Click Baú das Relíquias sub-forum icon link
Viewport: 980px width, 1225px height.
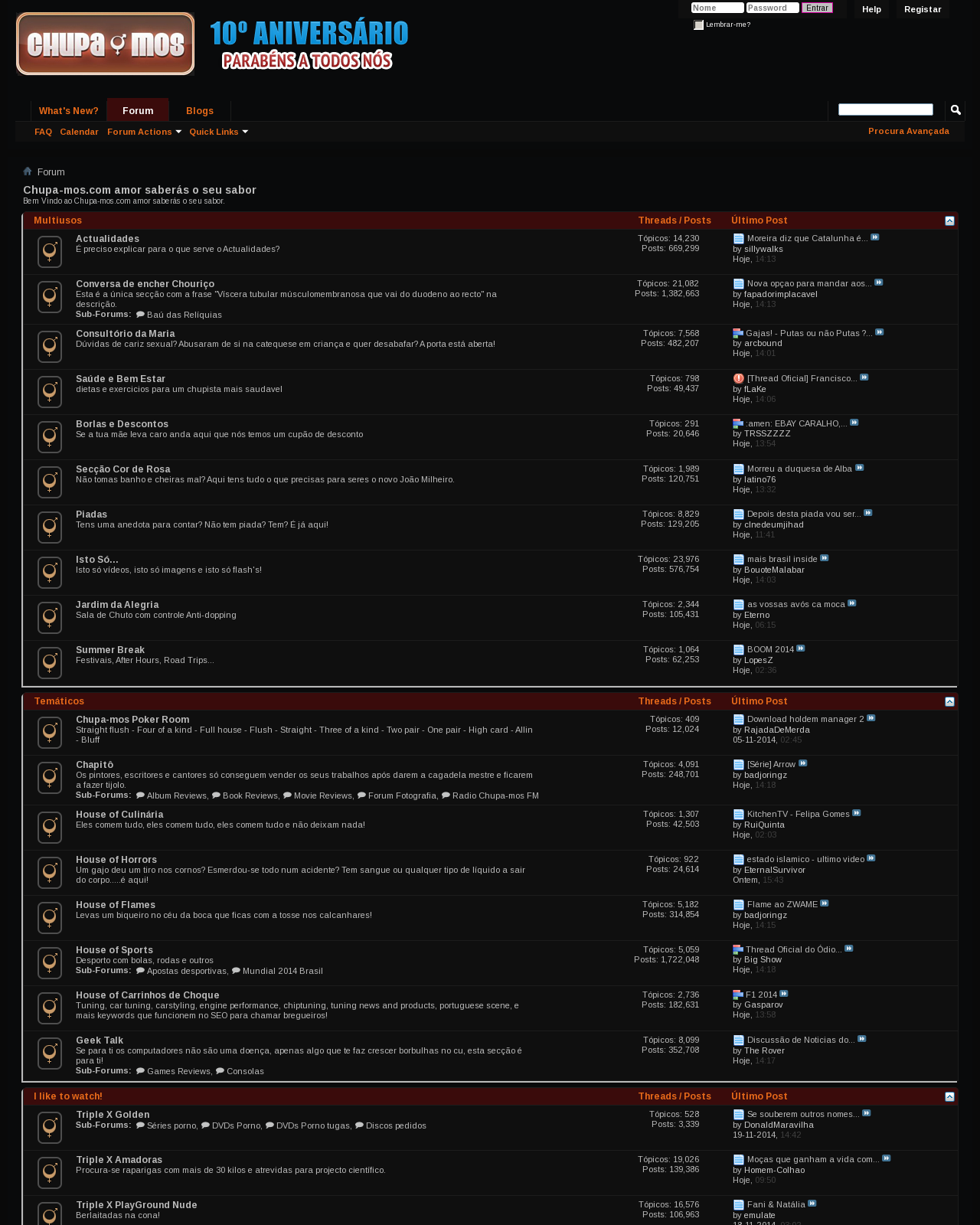click(x=141, y=315)
